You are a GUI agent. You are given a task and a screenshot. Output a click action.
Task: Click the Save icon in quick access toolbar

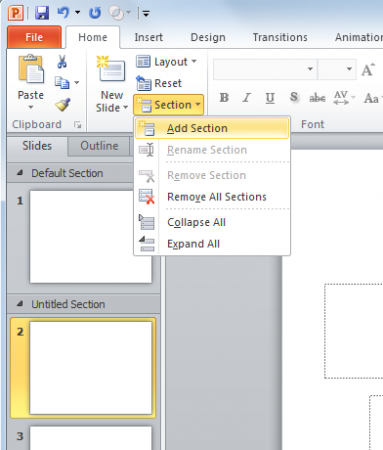(42, 13)
